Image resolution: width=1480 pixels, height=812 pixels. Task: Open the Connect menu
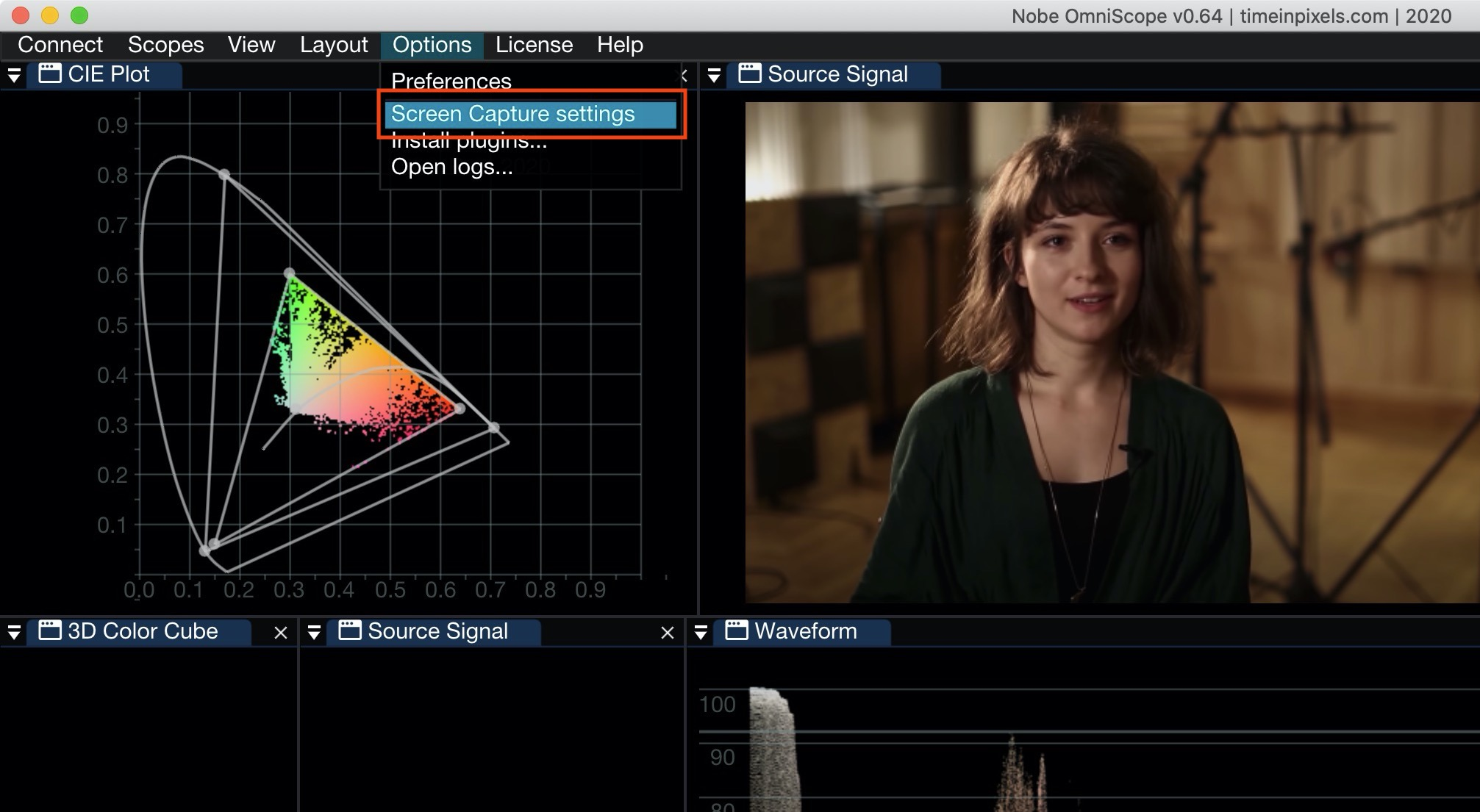click(x=60, y=45)
